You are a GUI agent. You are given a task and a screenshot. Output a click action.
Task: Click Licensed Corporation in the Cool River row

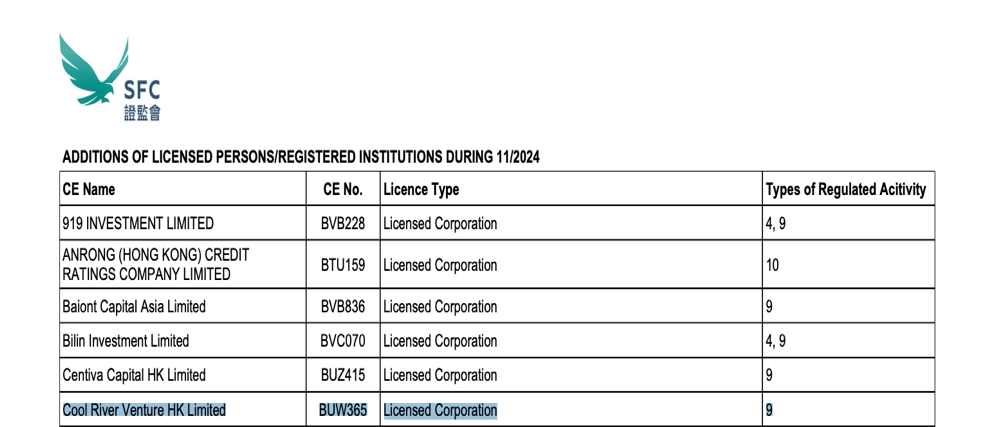point(440,410)
